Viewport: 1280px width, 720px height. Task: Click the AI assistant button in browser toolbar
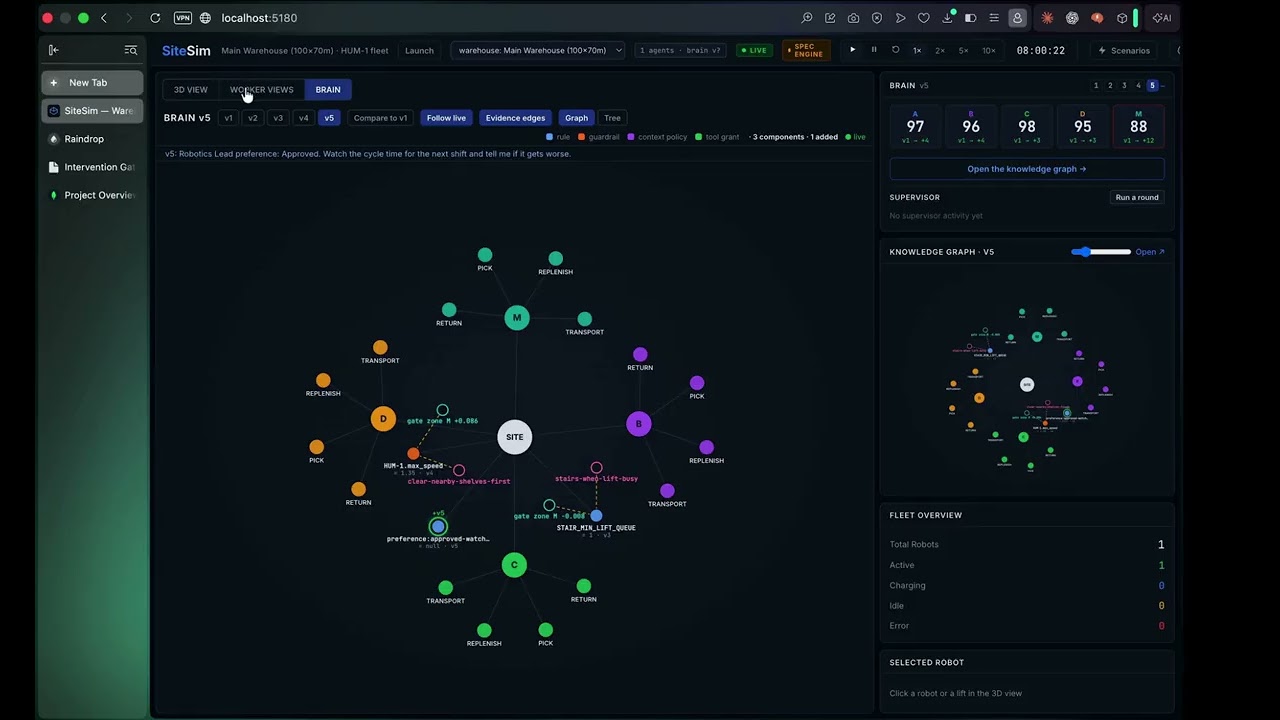click(x=1162, y=18)
